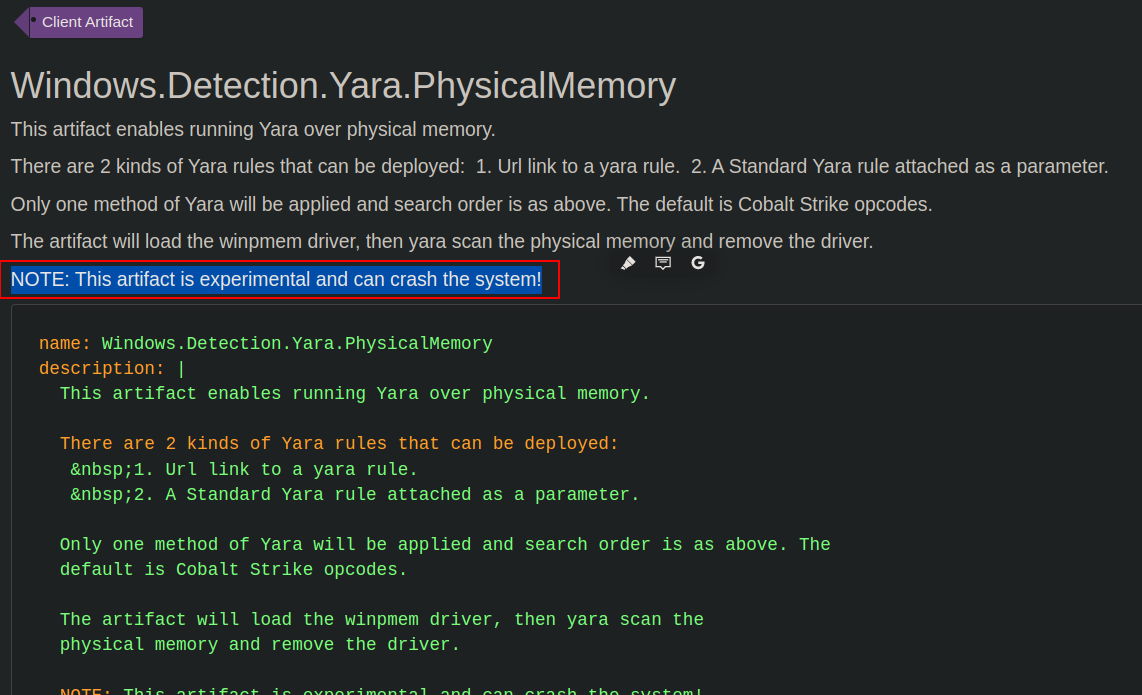Viewport: 1142px width, 695px height.
Task: Click the pipe character after description
Action: point(181,369)
